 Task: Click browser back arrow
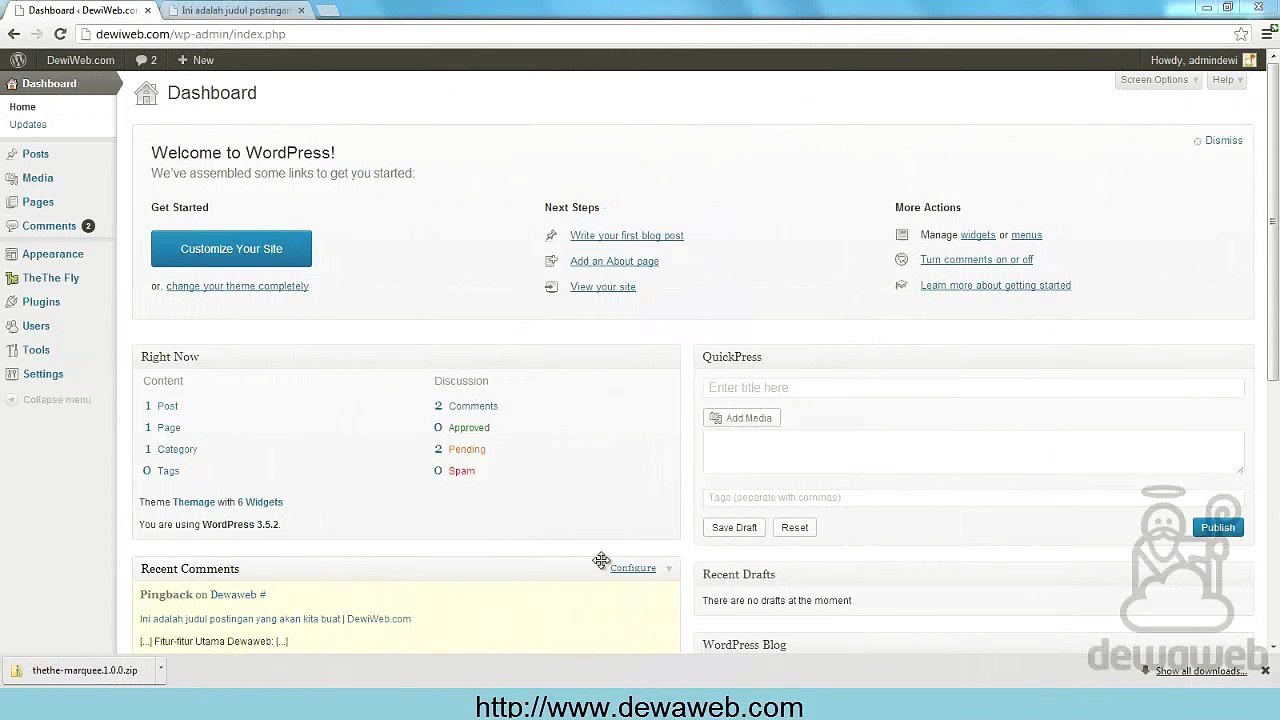coord(14,34)
